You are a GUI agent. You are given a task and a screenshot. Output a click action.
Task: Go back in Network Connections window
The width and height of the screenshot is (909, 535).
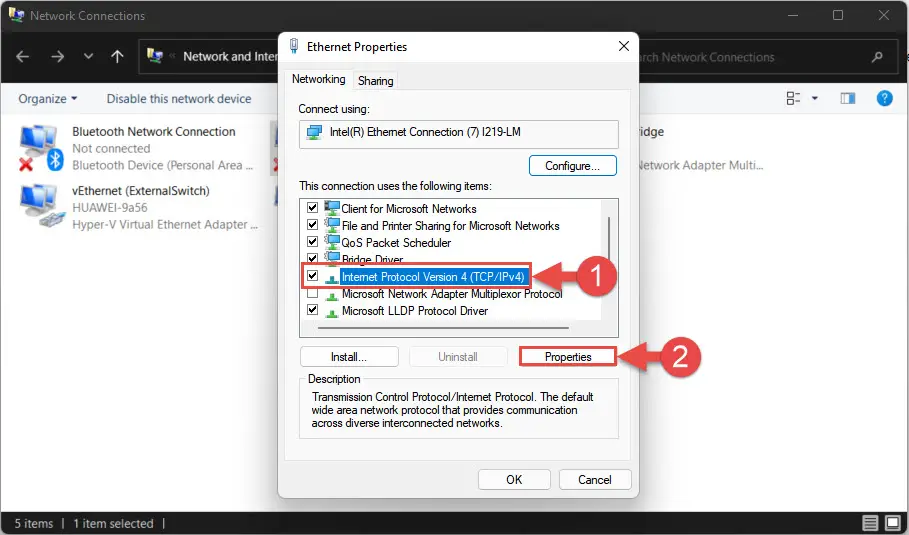pos(23,56)
